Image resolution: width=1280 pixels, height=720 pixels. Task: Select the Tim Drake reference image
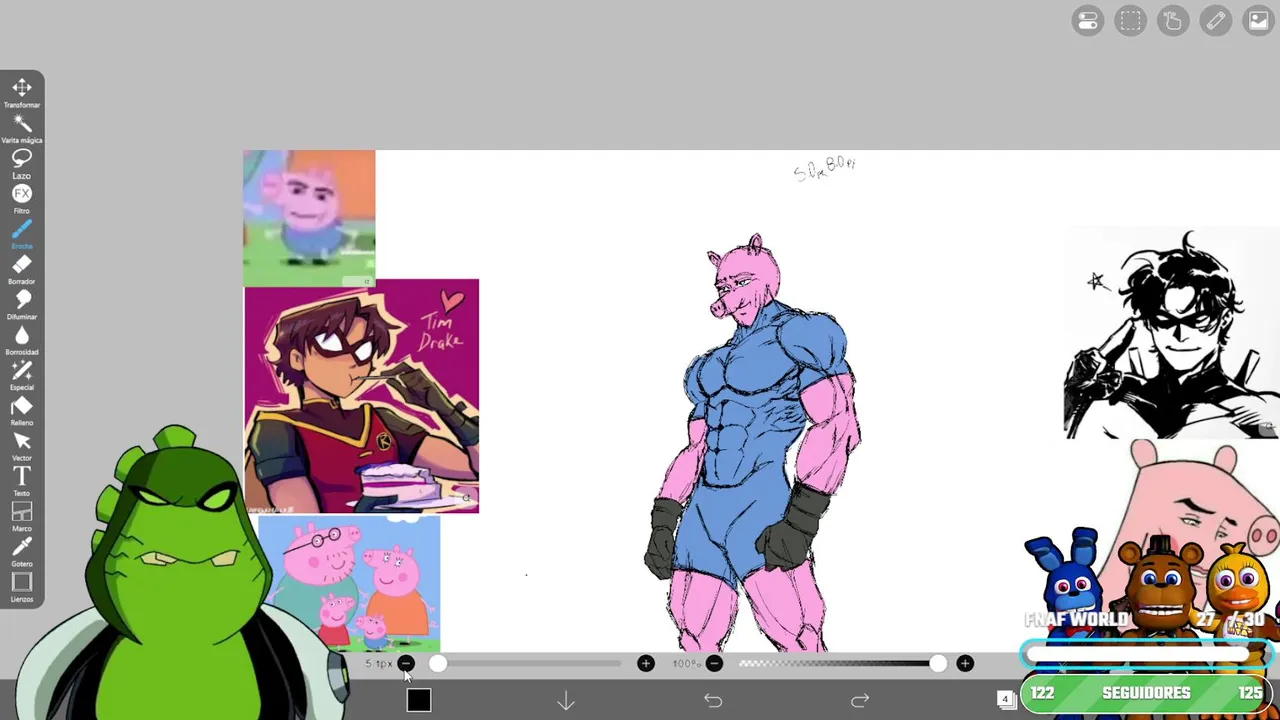pos(361,396)
